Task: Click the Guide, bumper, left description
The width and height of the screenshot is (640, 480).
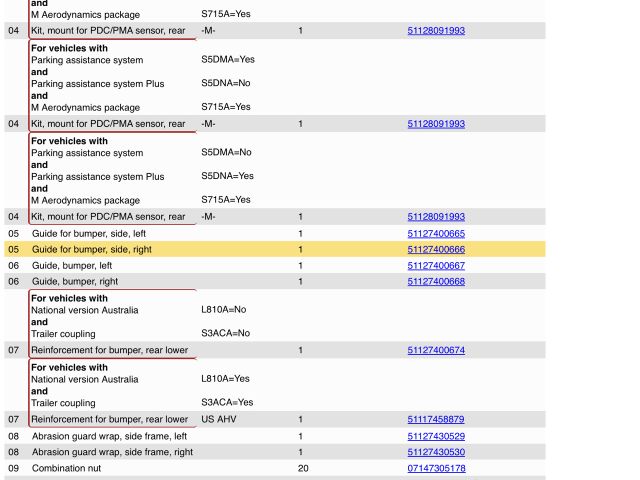Action: coord(72,266)
